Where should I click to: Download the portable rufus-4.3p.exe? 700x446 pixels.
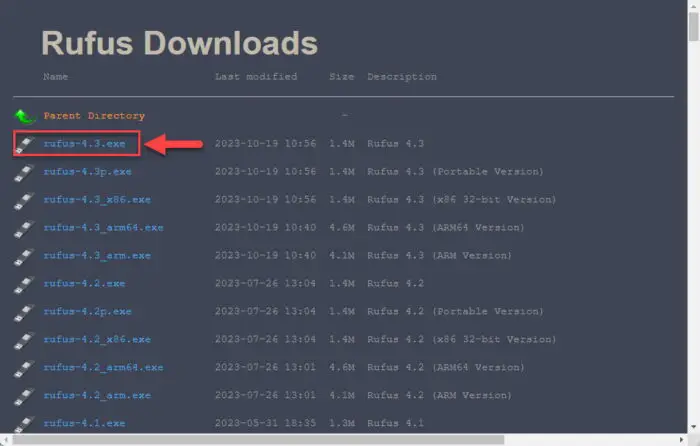88,171
